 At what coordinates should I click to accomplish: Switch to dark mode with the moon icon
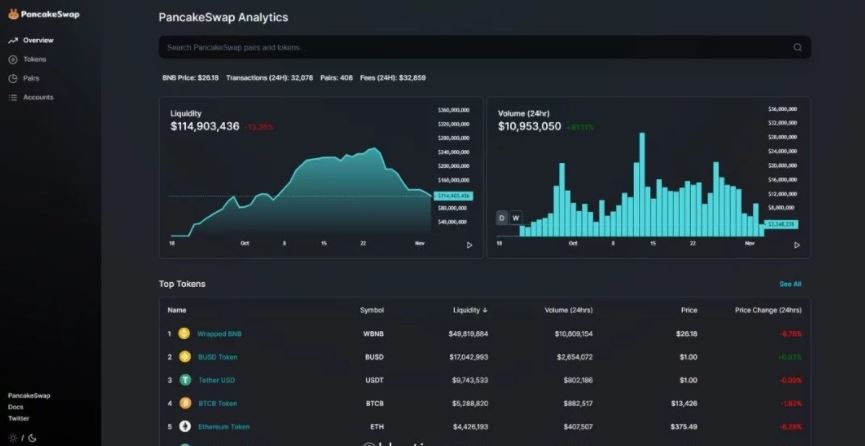(32, 437)
